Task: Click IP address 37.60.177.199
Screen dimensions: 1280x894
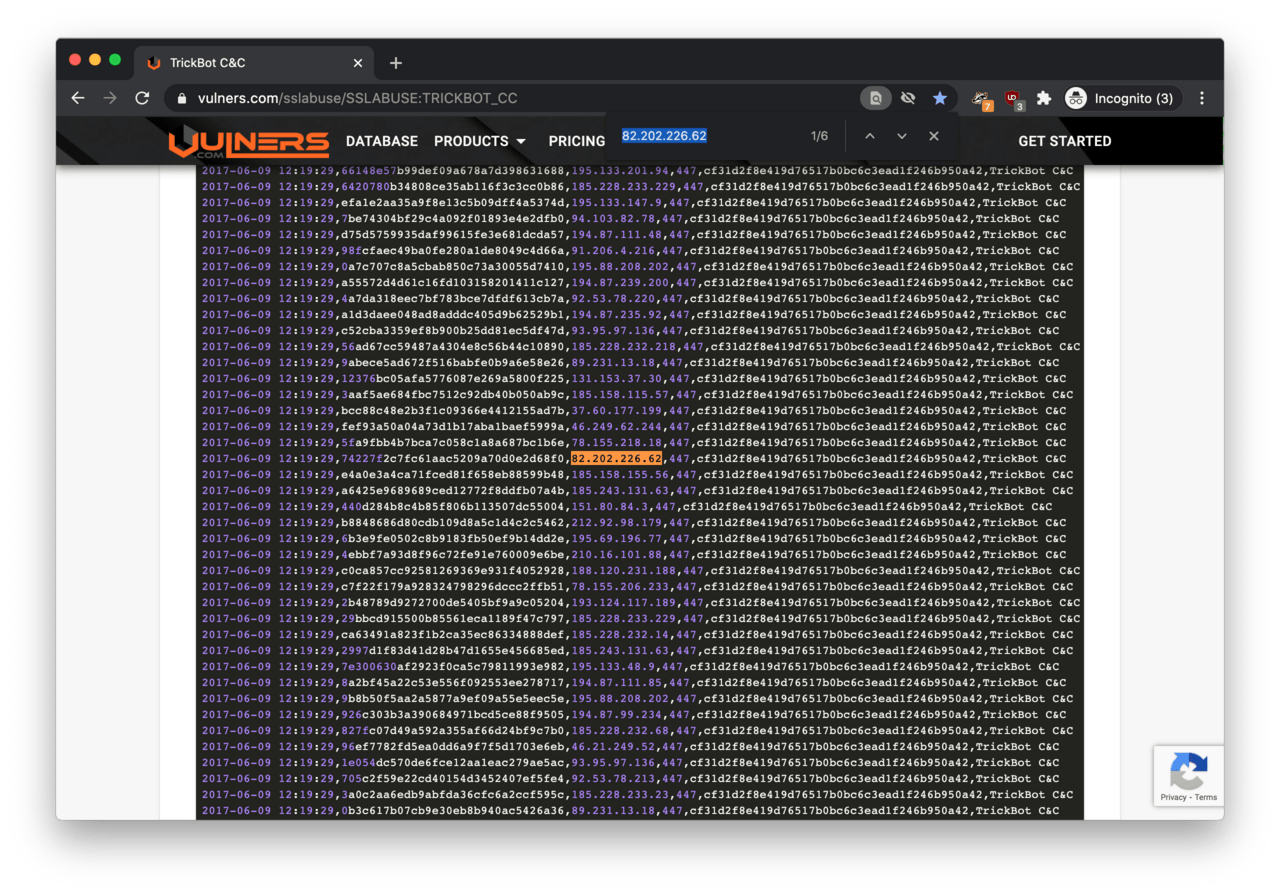Action: [617, 411]
